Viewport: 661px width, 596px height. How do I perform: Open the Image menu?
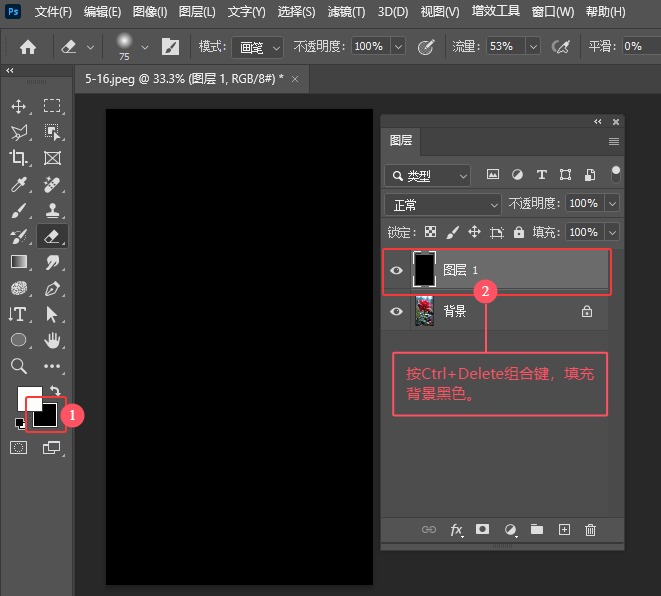point(150,11)
